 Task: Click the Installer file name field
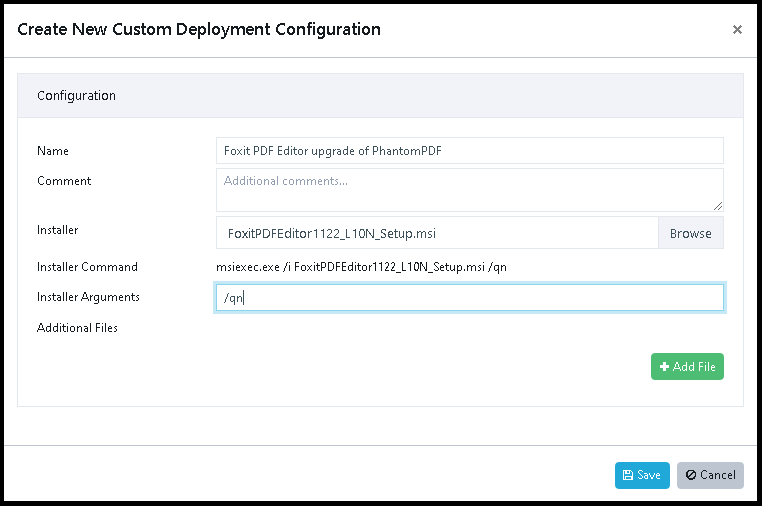point(437,233)
